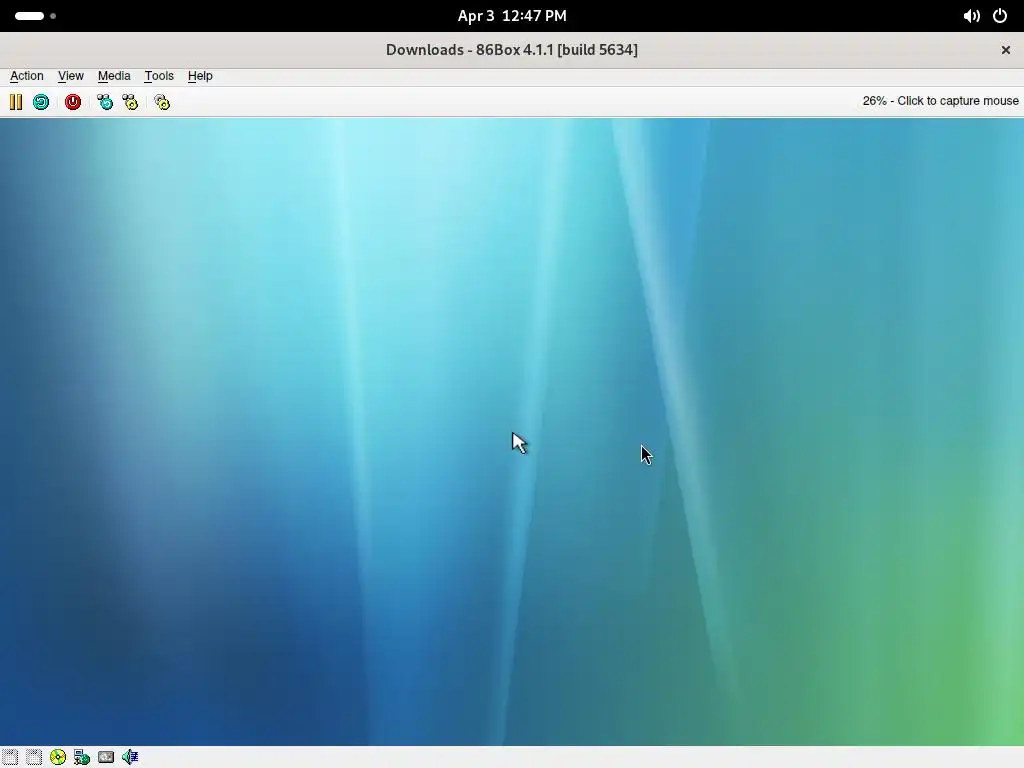The image size is (1024, 768).
Task: Pause the emulation with the pause icon
Action: pyautogui.click(x=16, y=102)
